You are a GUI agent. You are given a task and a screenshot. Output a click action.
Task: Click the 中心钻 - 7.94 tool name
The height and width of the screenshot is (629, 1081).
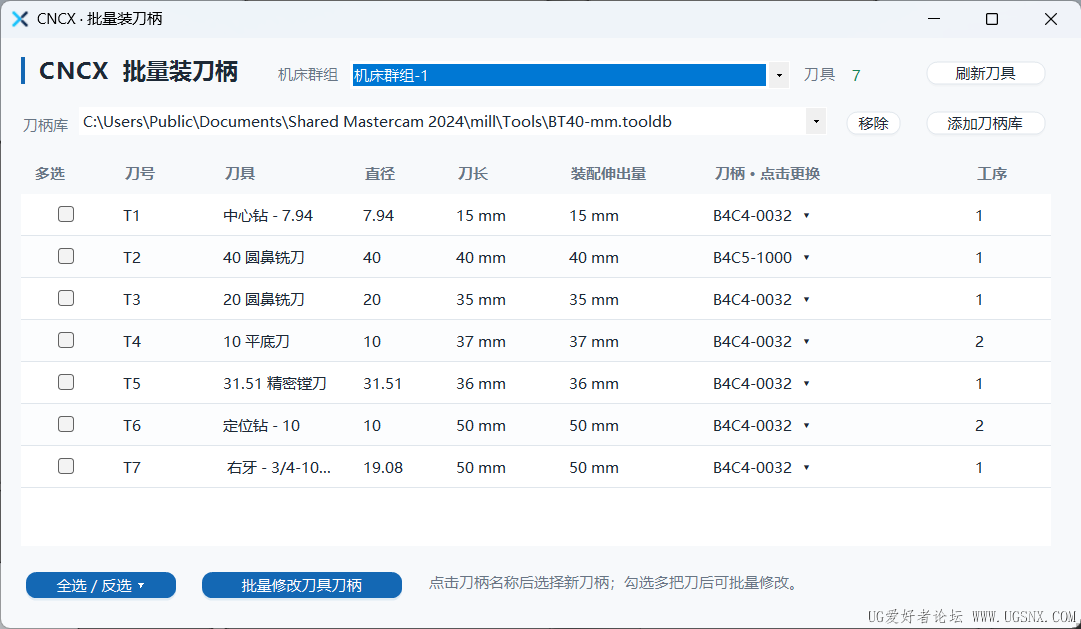pyautogui.click(x=268, y=216)
